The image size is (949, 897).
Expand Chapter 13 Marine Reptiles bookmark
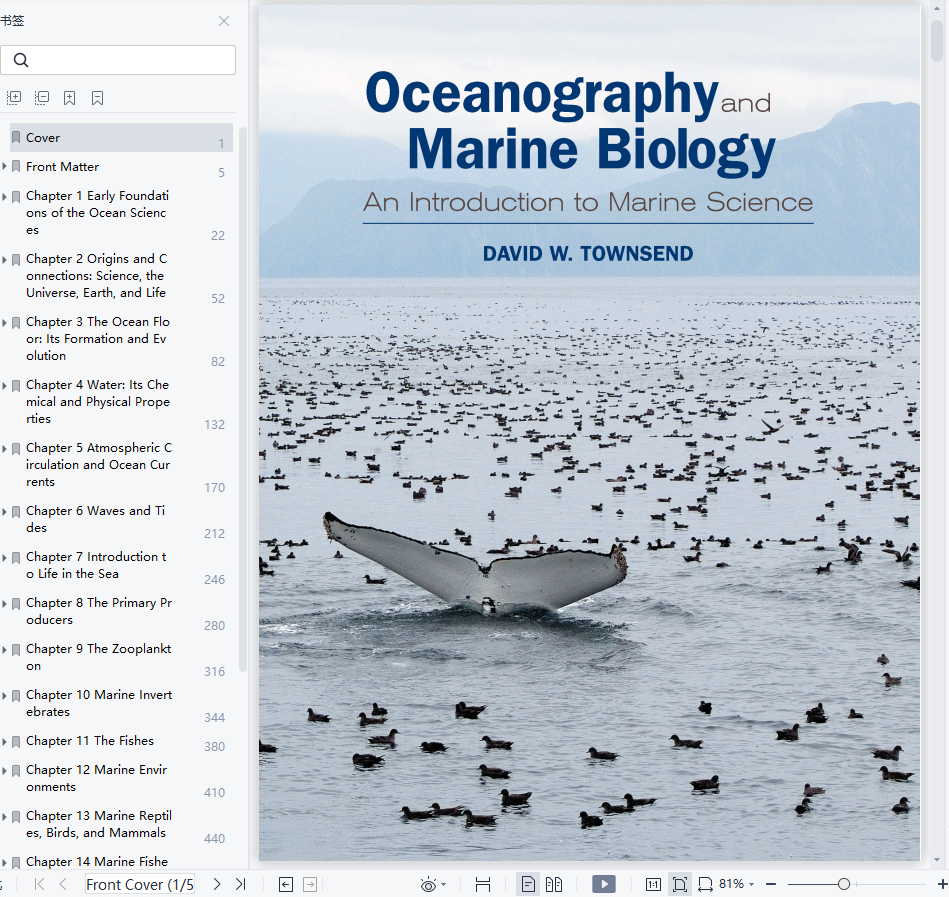(4, 816)
